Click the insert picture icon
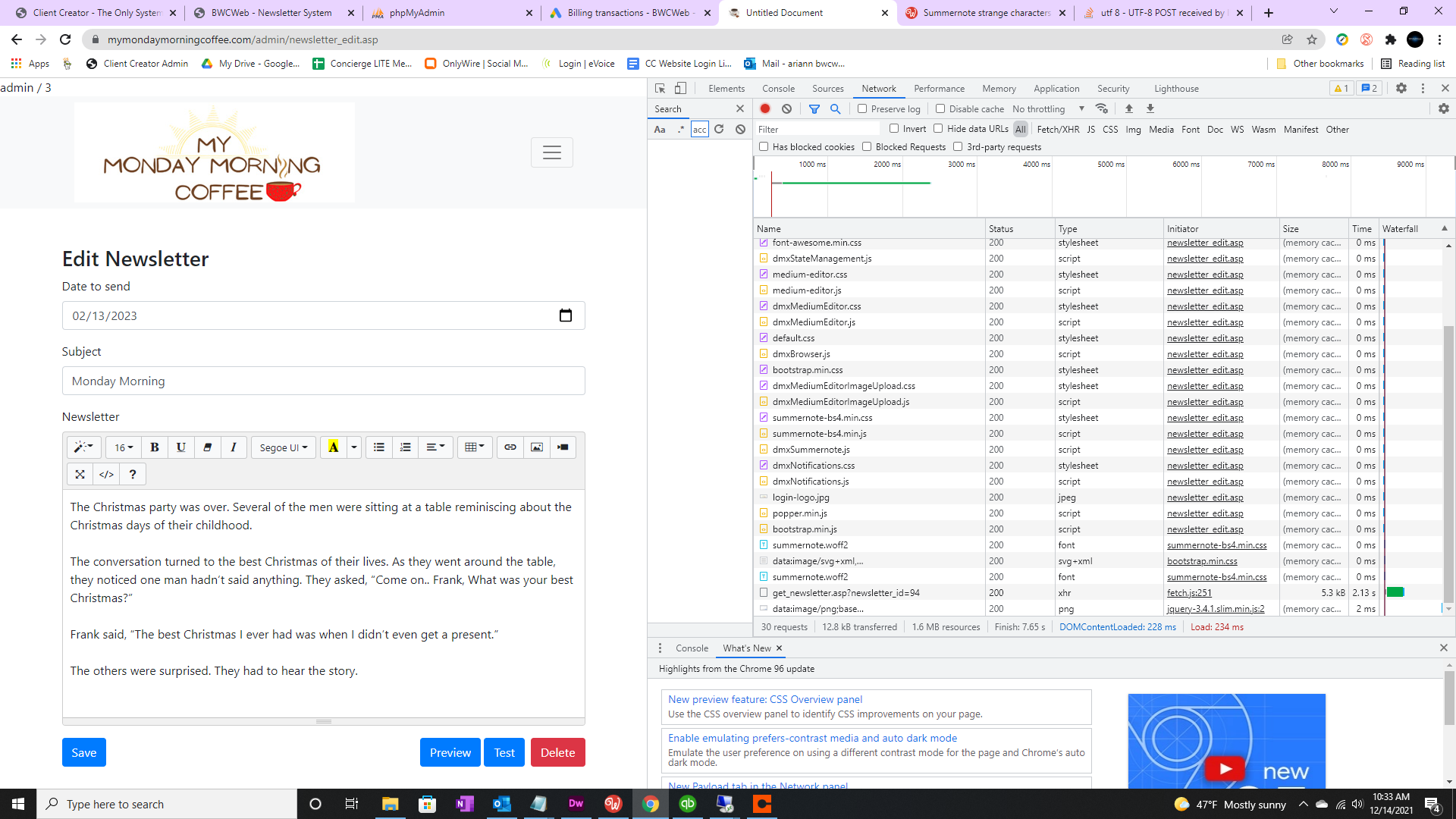This screenshot has width=1456, height=819. [x=537, y=447]
